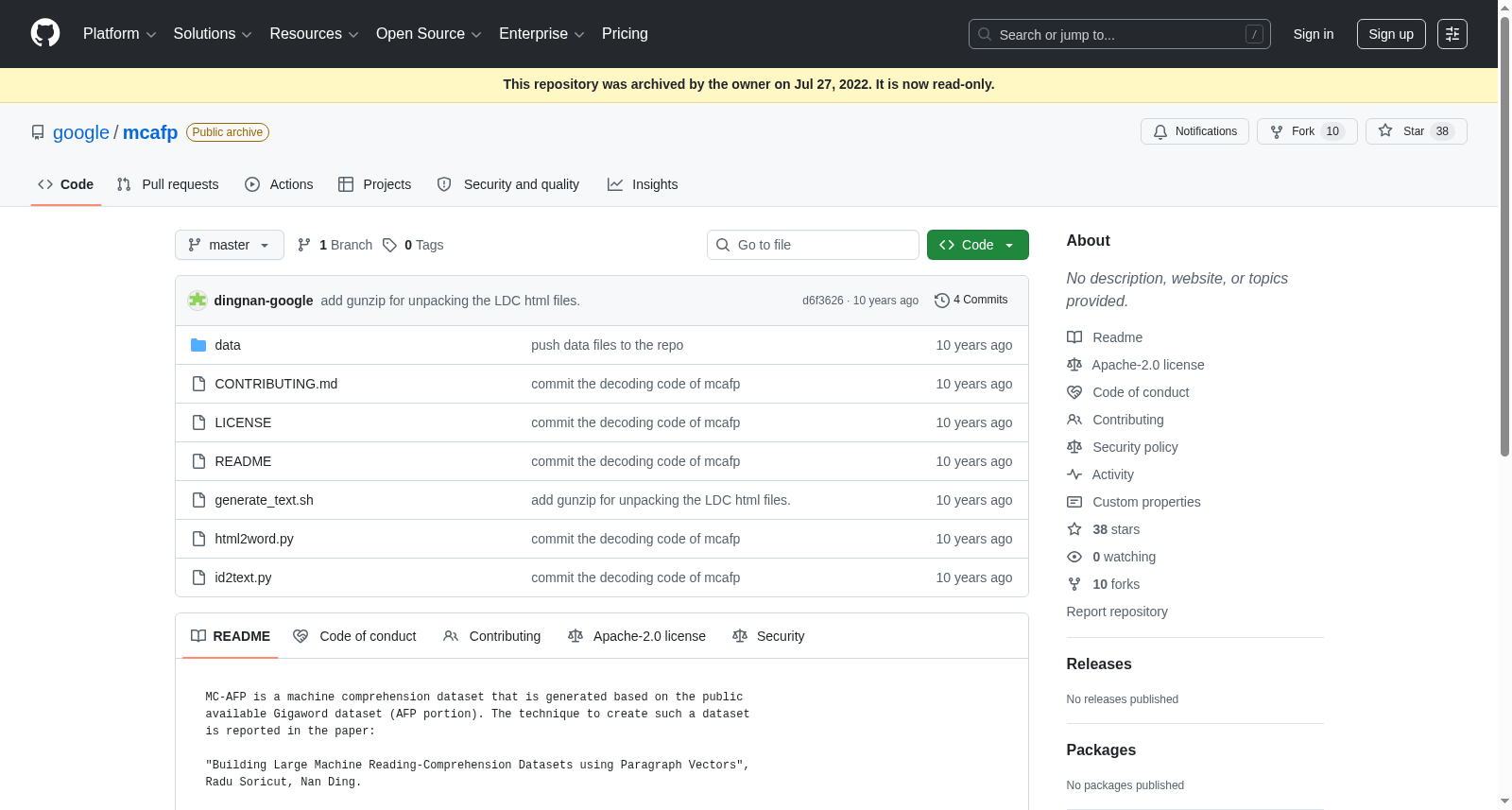This screenshot has height=810, width=1512.
Task: Open the 'push data files to the repo' commit
Action: [607, 345]
